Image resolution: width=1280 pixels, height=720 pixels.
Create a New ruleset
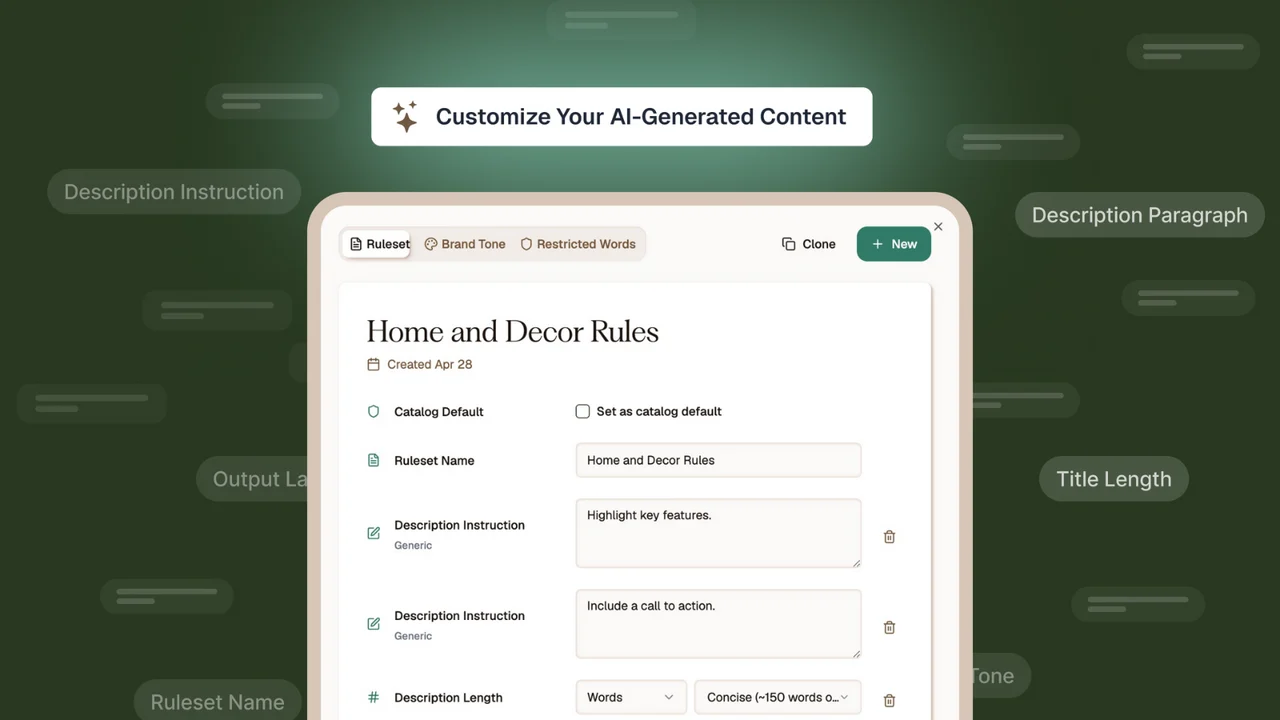(x=894, y=244)
